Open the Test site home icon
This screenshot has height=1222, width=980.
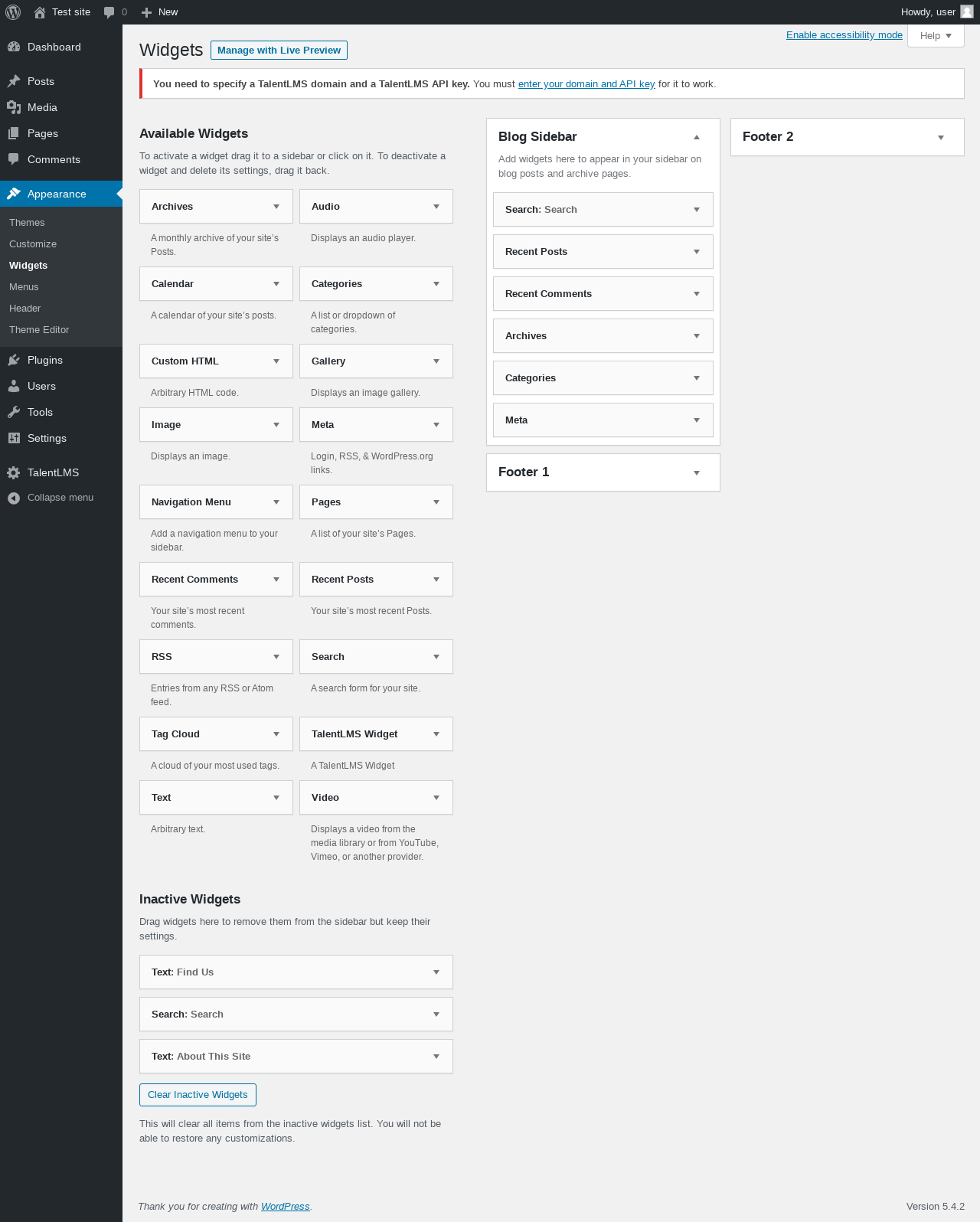coord(40,12)
